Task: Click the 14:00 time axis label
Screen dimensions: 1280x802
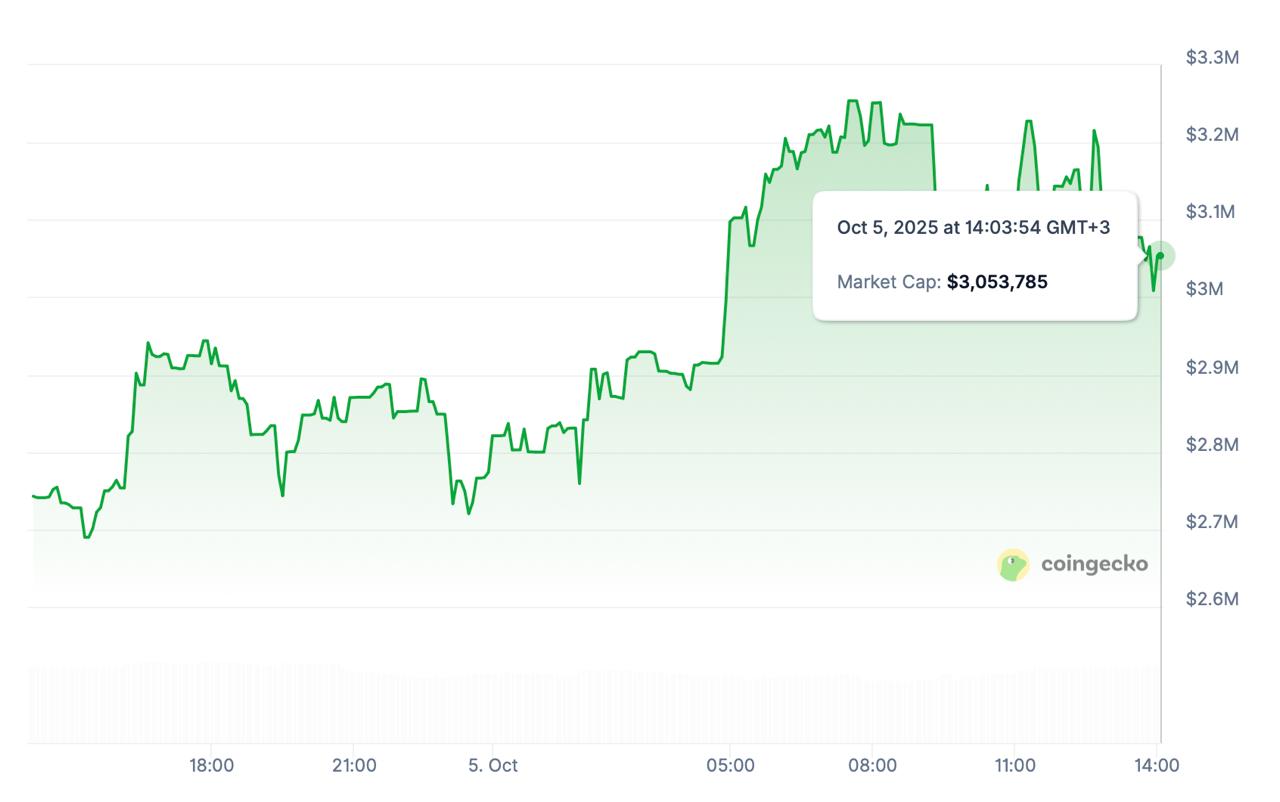Action: coord(1157,766)
